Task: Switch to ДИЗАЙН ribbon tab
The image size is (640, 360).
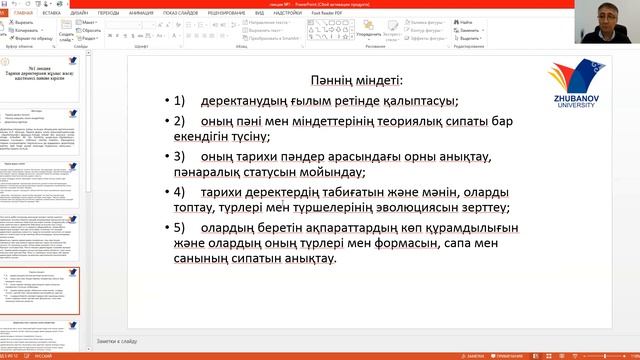Action: [x=79, y=13]
